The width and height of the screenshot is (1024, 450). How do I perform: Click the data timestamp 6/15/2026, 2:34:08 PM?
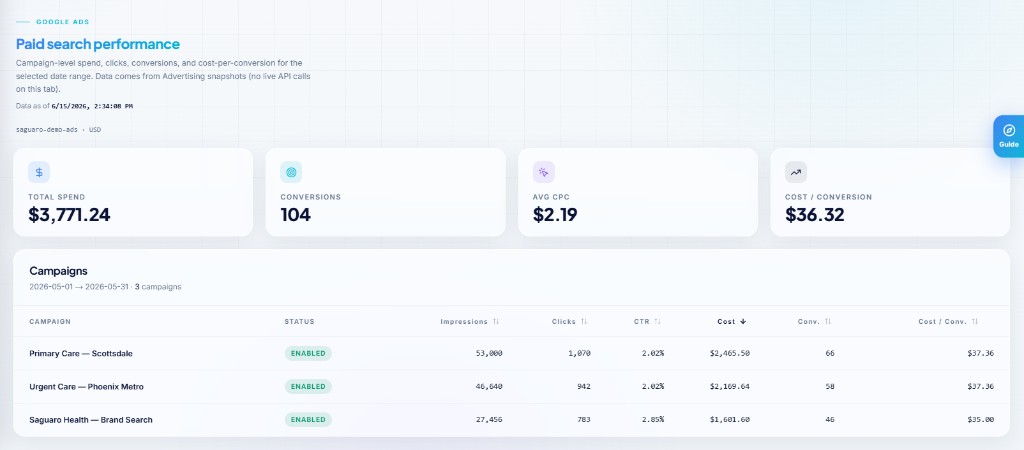click(x=92, y=106)
